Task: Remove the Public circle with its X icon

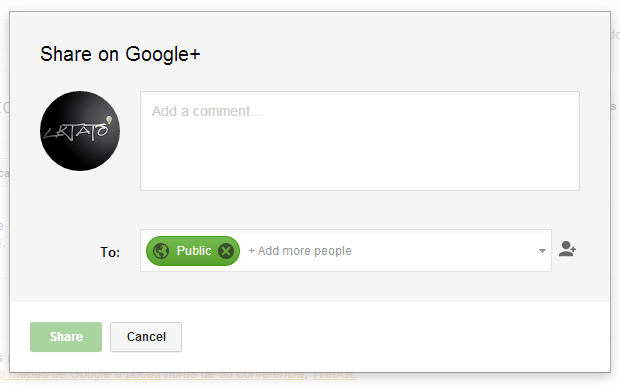Action: click(226, 251)
